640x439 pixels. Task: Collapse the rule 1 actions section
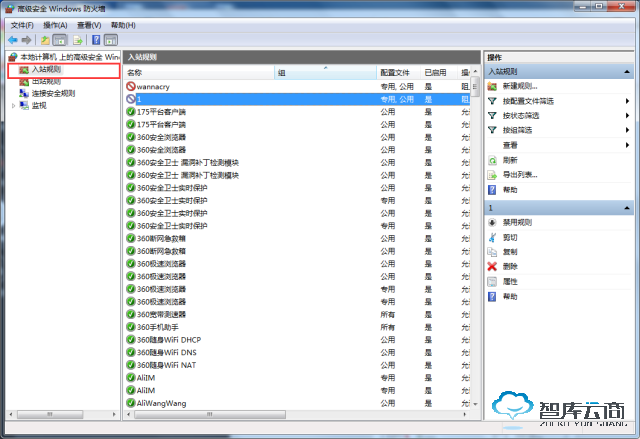[627, 208]
